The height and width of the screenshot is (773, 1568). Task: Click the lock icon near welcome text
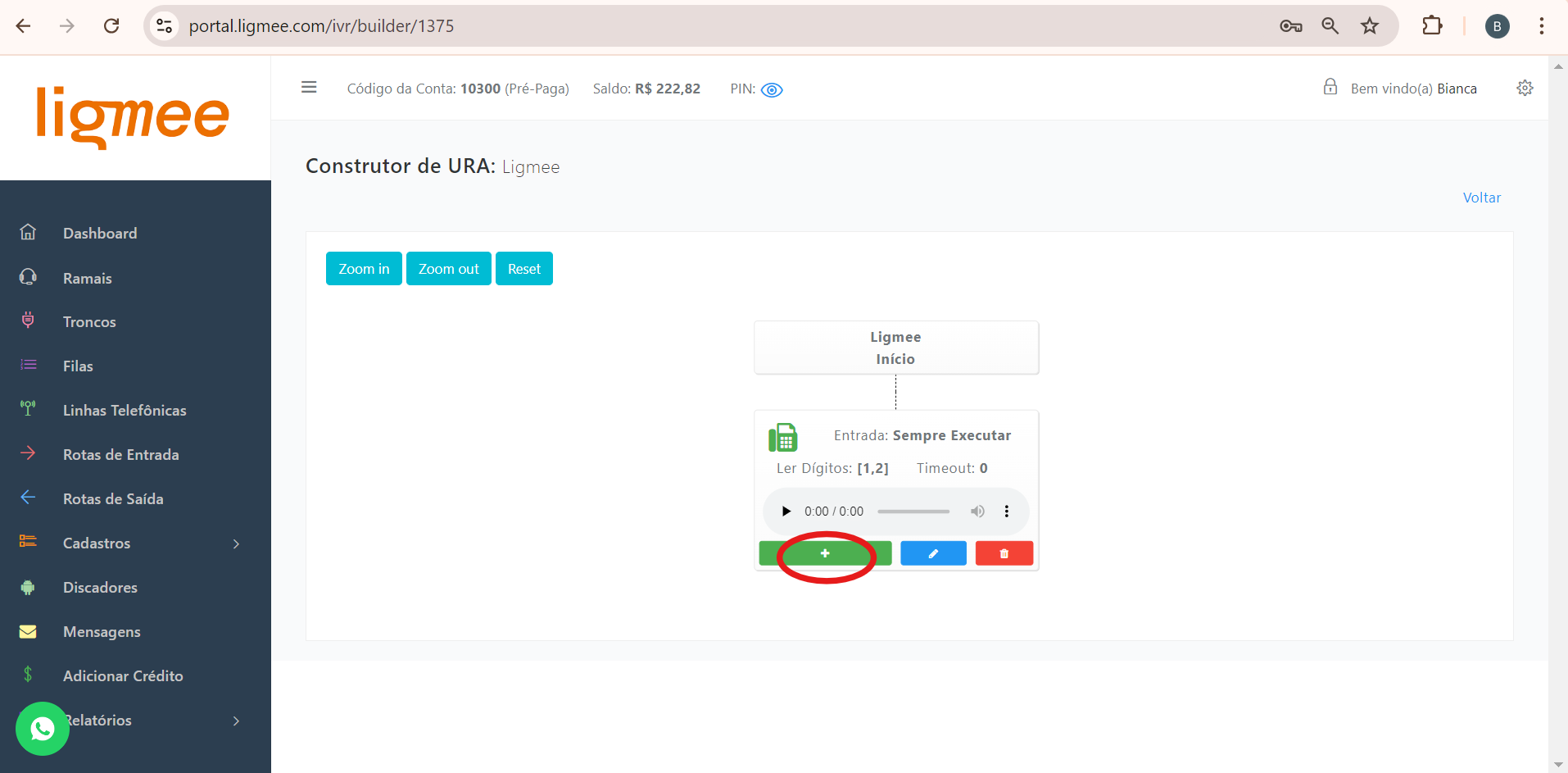pyautogui.click(x=1330, y=87)
